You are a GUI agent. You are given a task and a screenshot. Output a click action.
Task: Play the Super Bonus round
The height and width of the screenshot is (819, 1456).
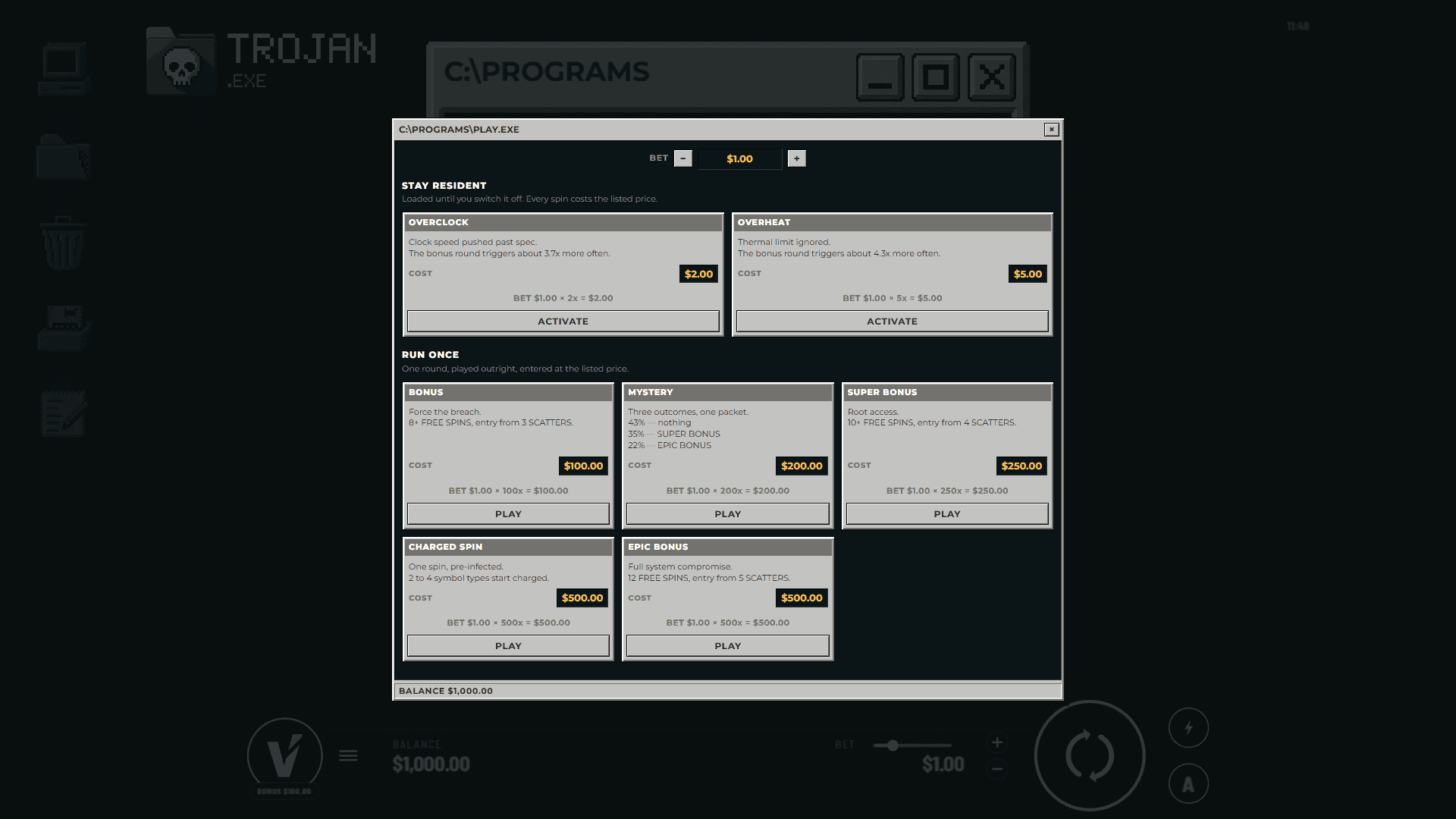coord(947,514)
